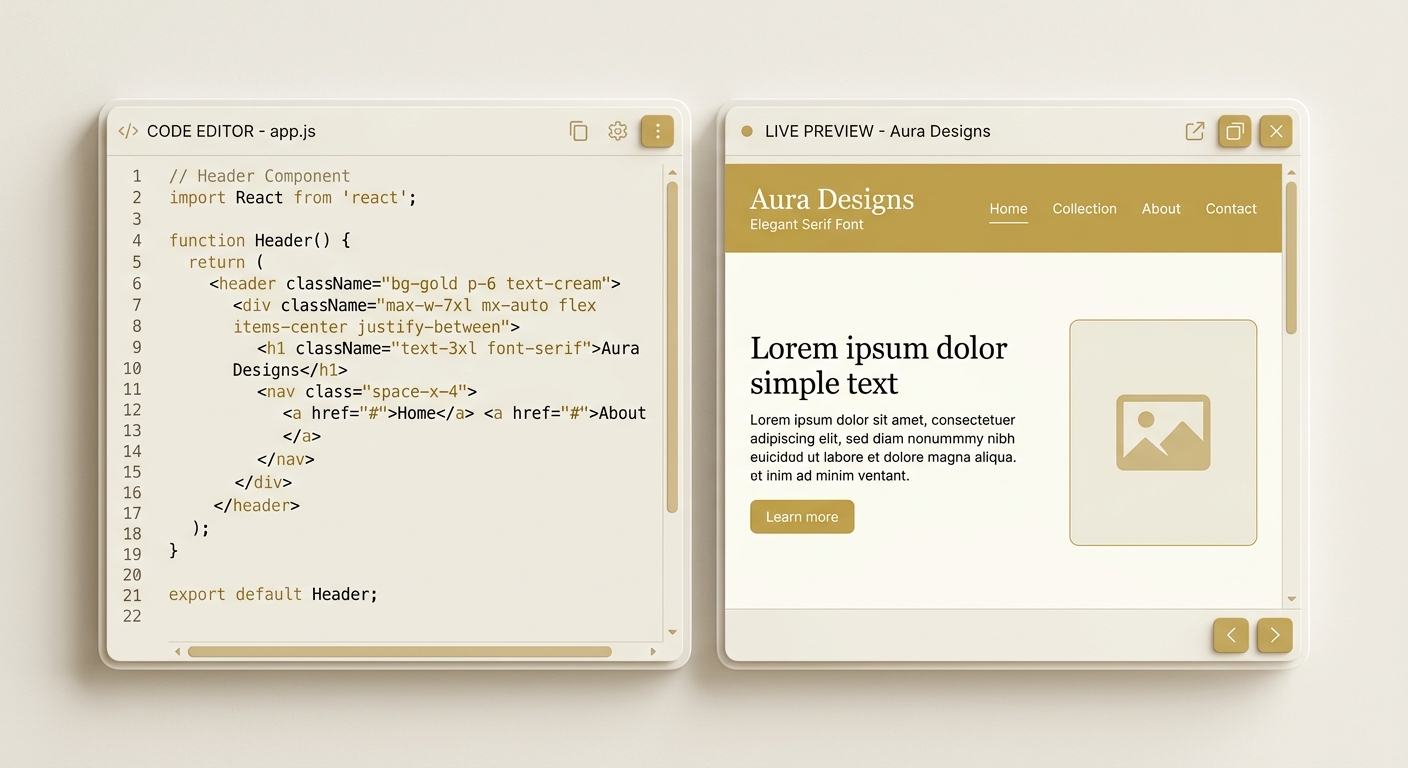Go forward with the right chevron button

click(x=1274, y=635)
